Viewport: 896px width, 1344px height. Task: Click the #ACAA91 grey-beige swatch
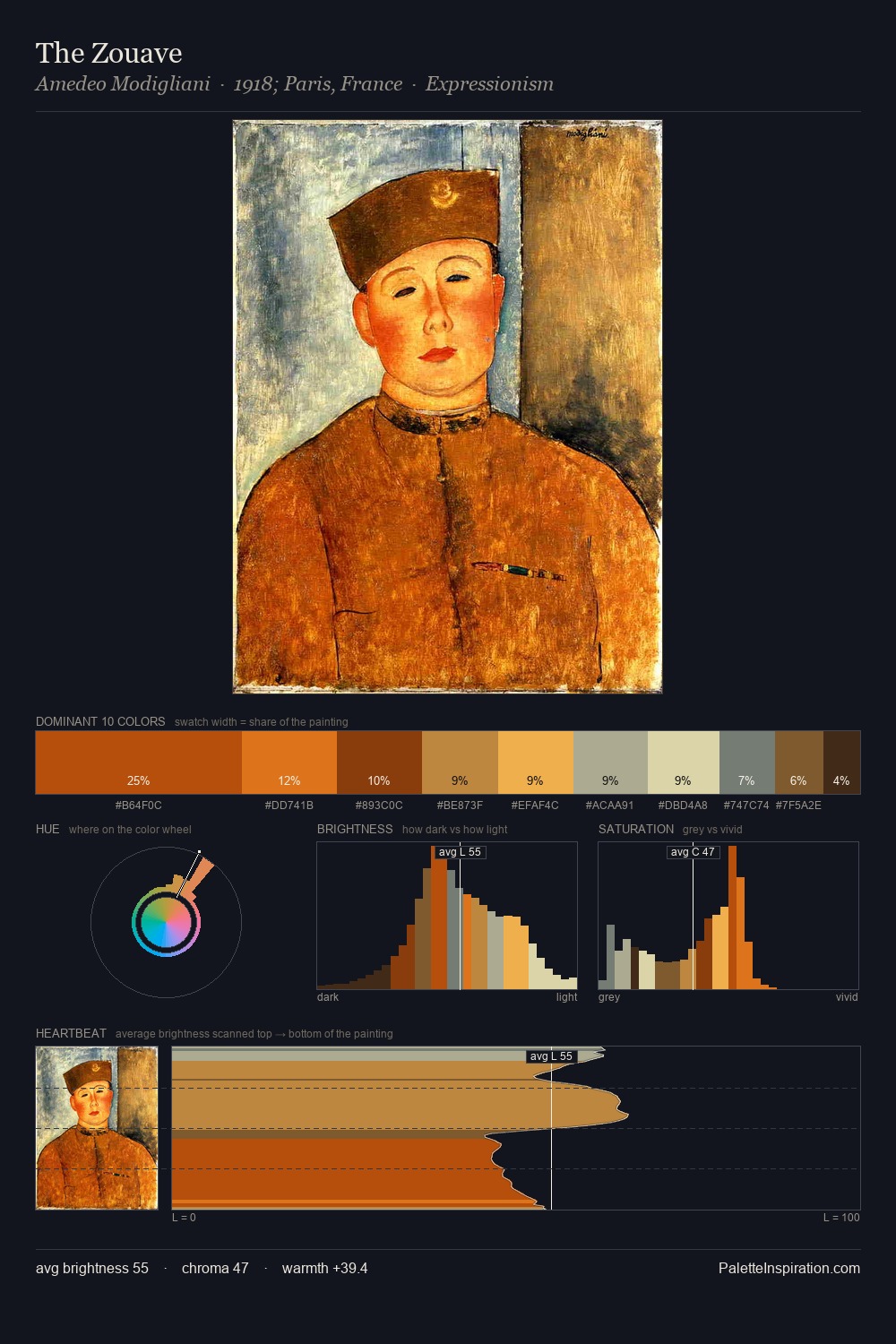[610, 762]
